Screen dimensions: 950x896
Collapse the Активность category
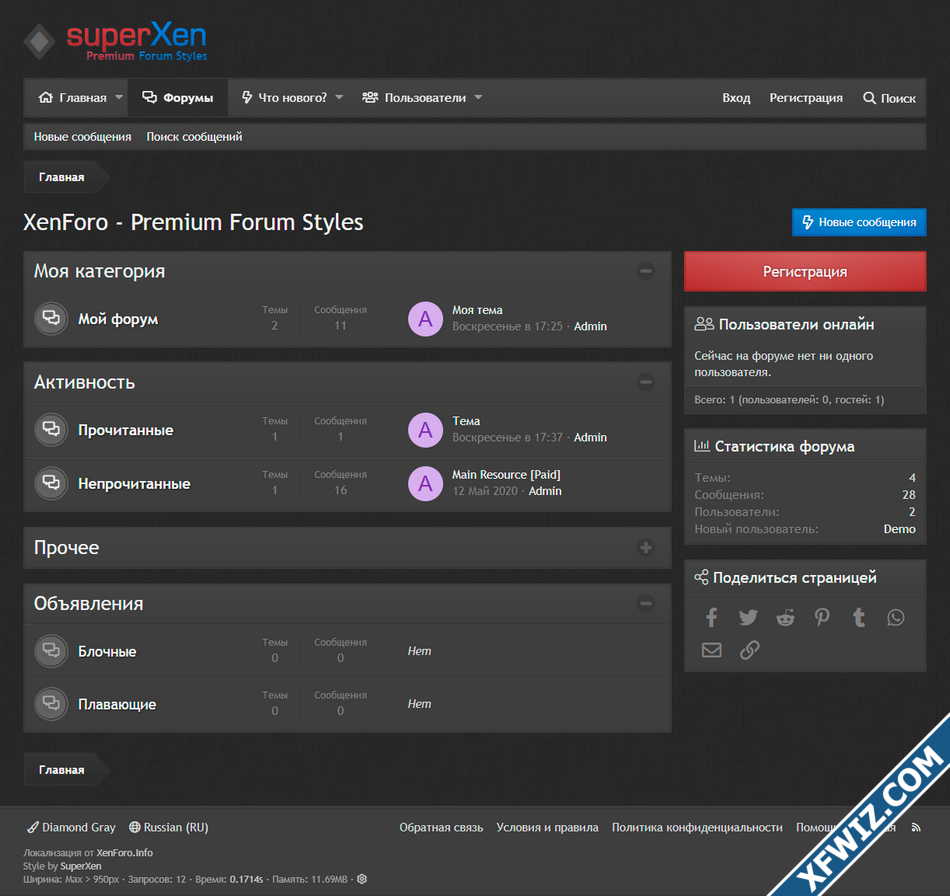[646, 382]
